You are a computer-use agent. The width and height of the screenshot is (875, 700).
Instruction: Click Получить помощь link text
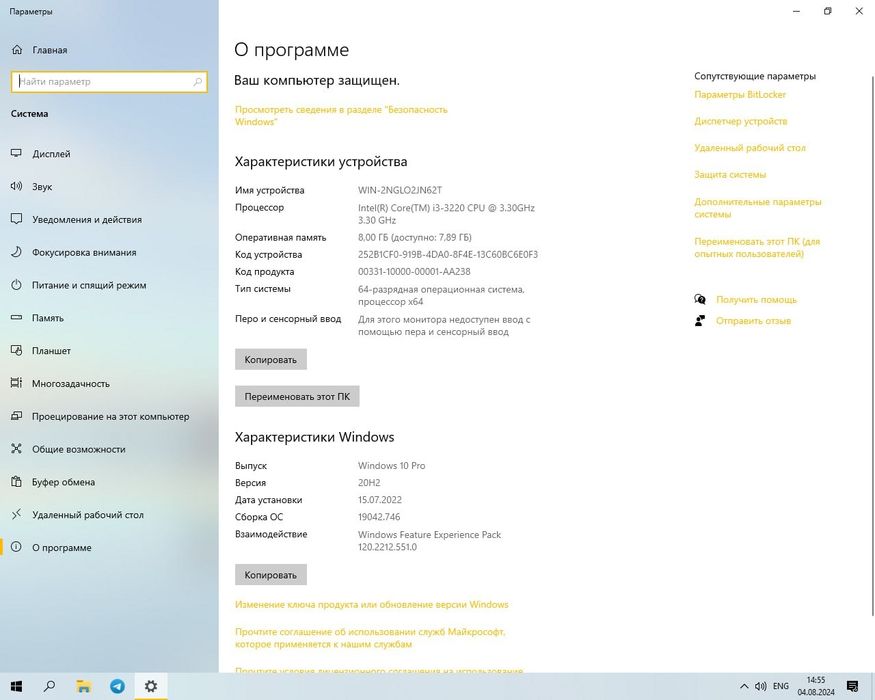[x=756, y=300]
